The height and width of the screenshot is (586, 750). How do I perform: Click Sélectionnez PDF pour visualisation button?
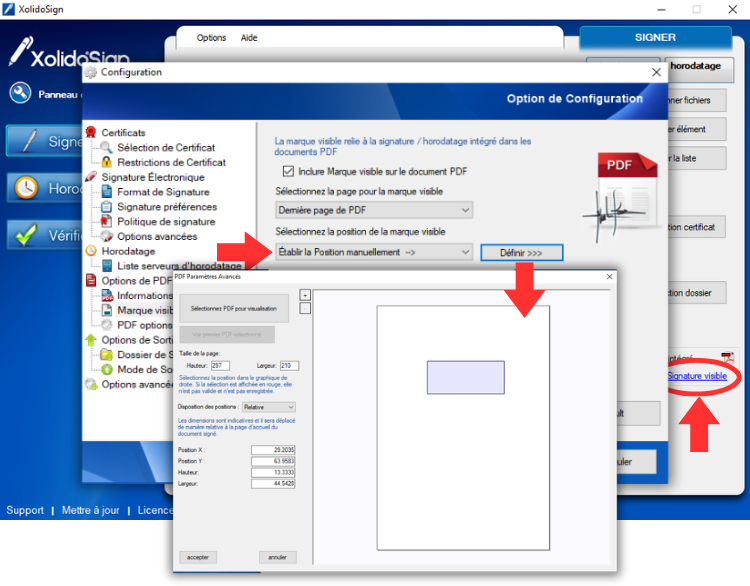pos(234,309)
